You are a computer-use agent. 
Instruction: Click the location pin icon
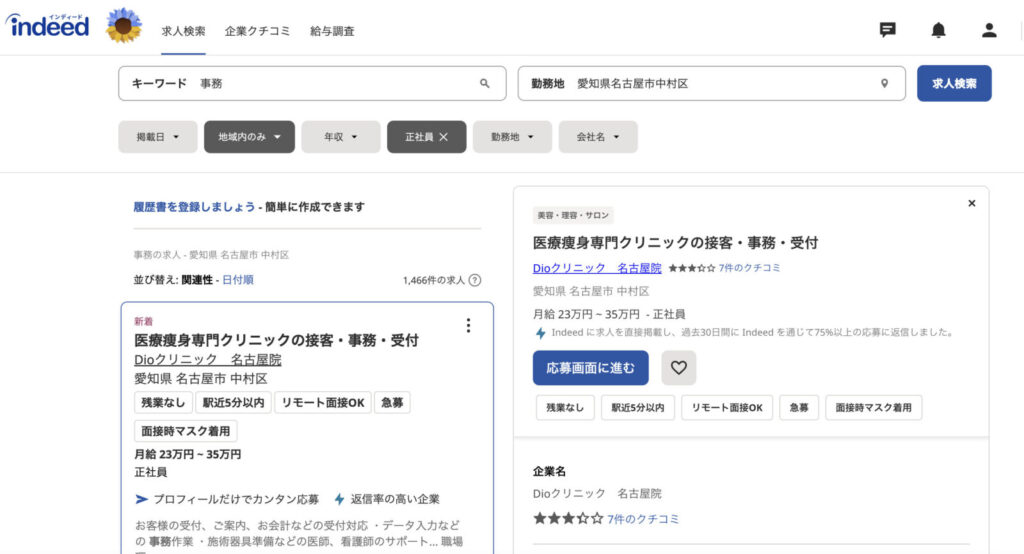(884, 83)
